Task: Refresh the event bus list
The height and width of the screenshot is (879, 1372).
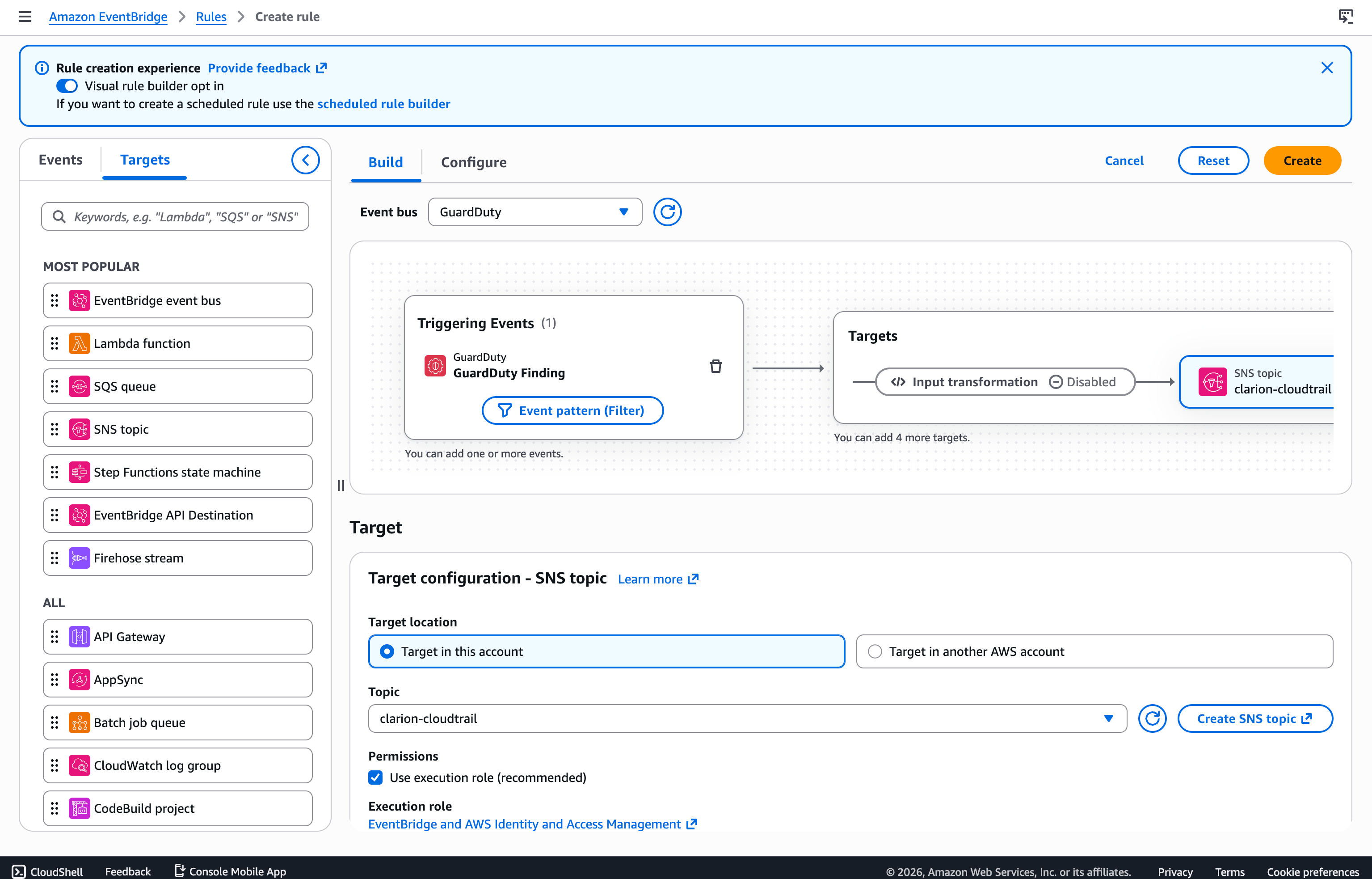Action: point(667,212)
